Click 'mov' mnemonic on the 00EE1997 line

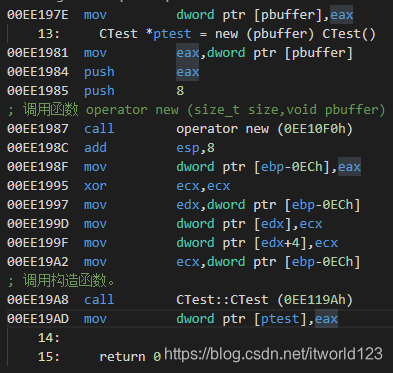[95, 205]
